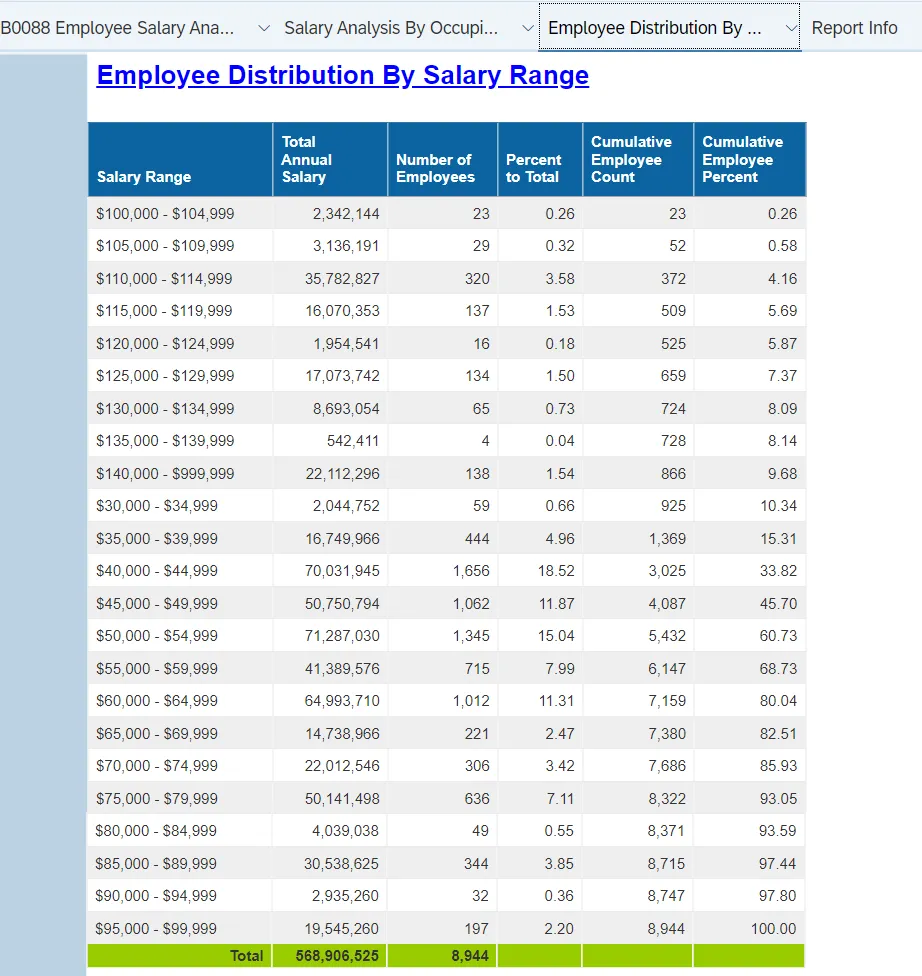This screenshot has height=976, width=922.
Task: Expand chevron on Employee Distribution tab
Action: pyautogui.click(x=791, y=28)
